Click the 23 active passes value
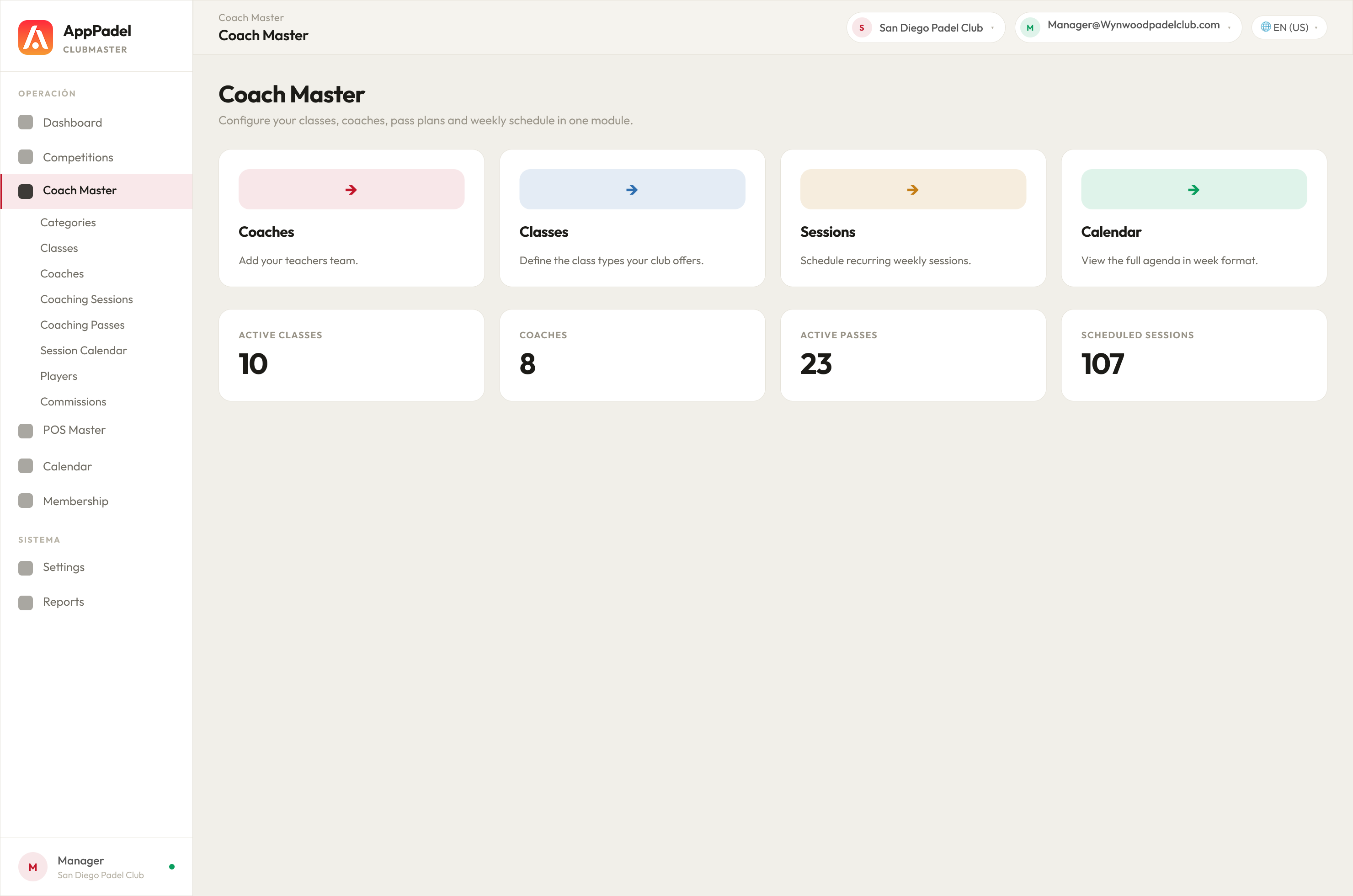Image resolution: width=1353 pixels, height=896 pixels. point(816,364)
